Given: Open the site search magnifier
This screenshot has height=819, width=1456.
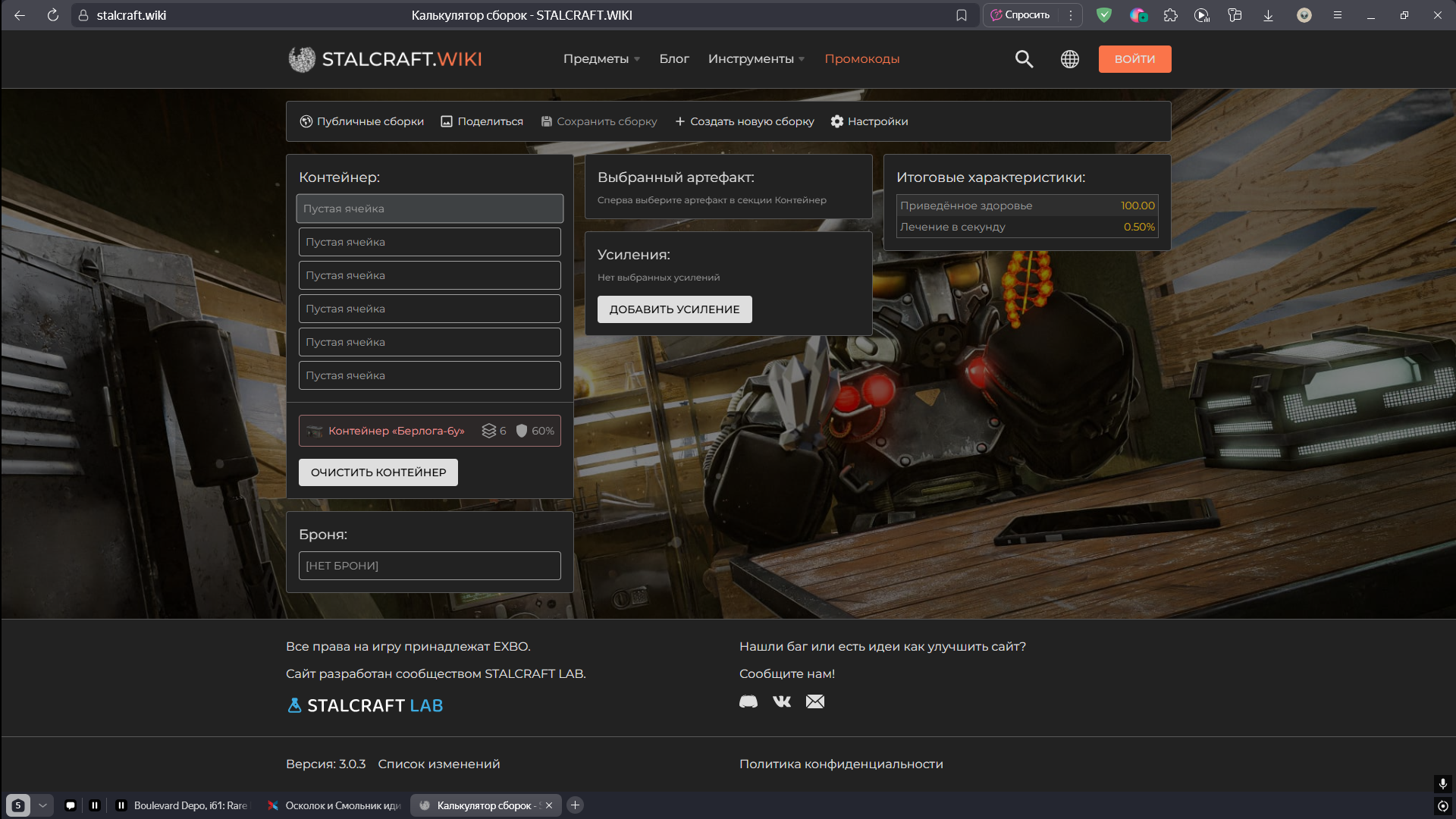Looking at the screenshot, I should coord(1024,59).
